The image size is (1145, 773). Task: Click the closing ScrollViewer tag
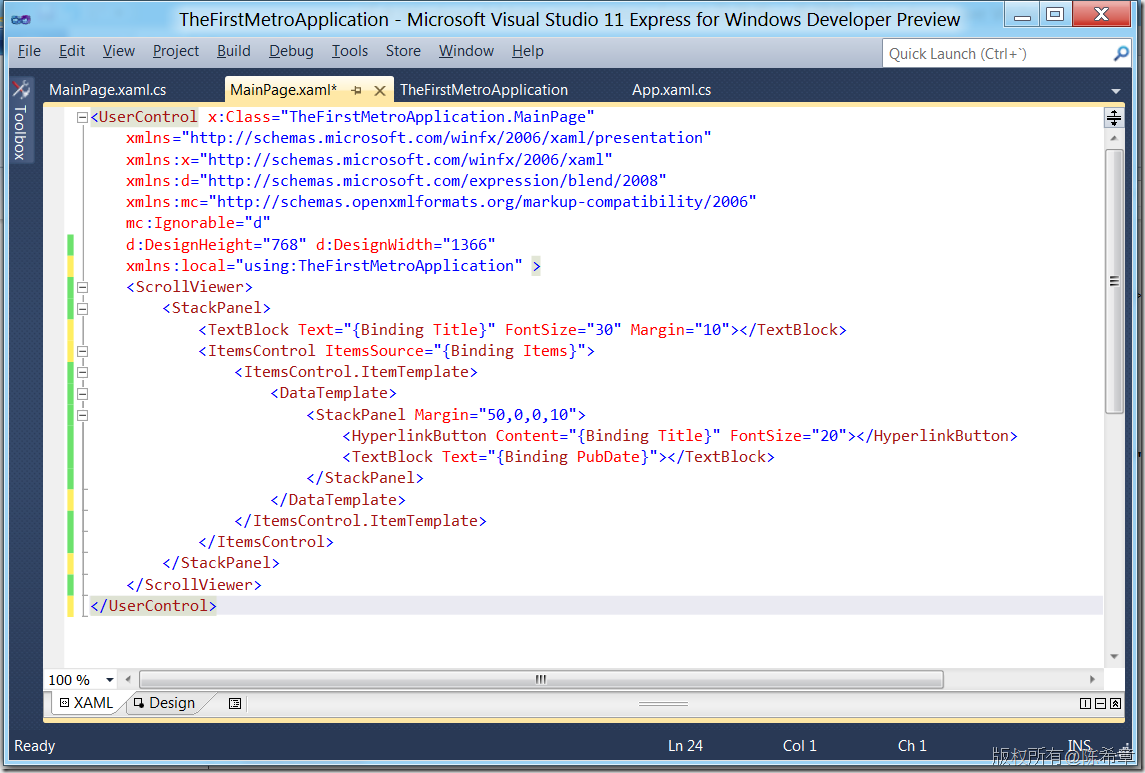[x=194, y=585]
